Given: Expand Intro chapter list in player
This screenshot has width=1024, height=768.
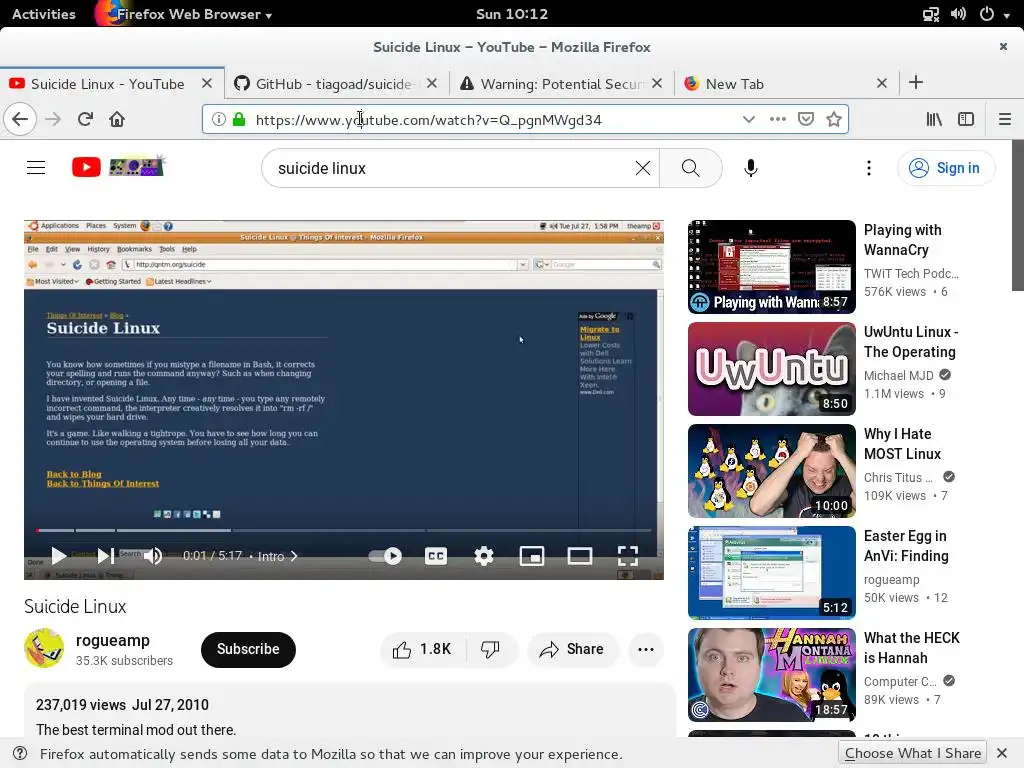Looking at the screenshot, I should 278,556.
